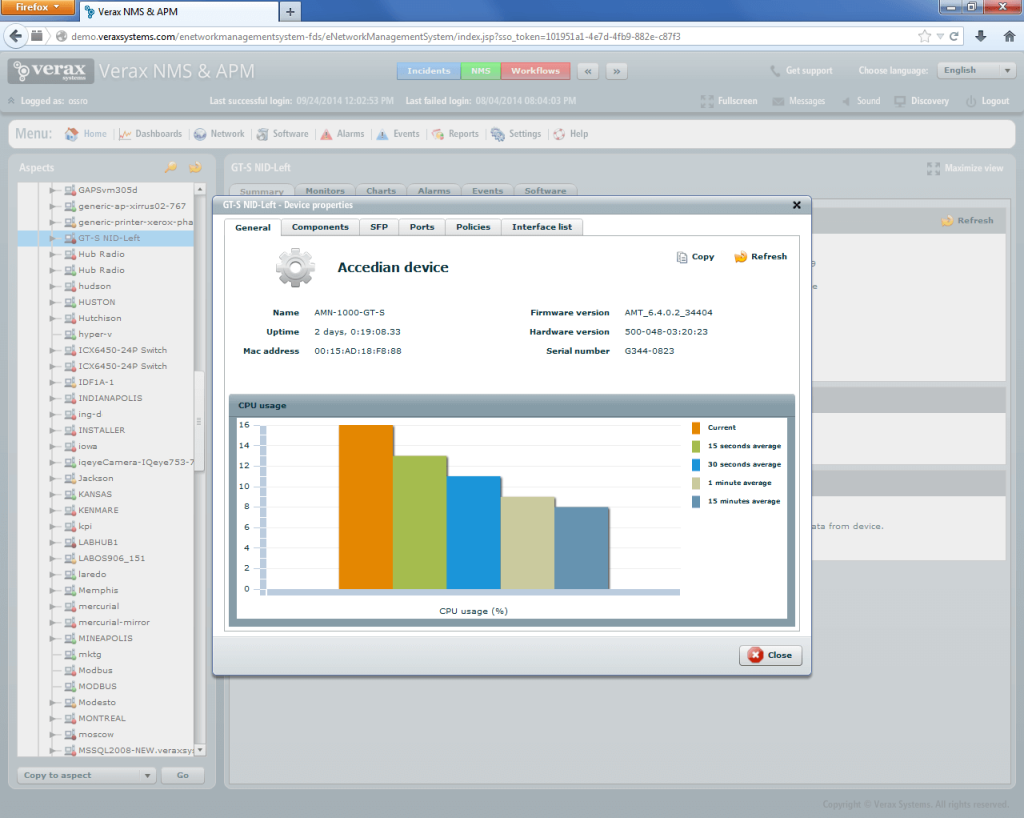Click the Refresh icon in Device properties dialog
Screen dimensions: 1024x818
click(x=741, y=257)
